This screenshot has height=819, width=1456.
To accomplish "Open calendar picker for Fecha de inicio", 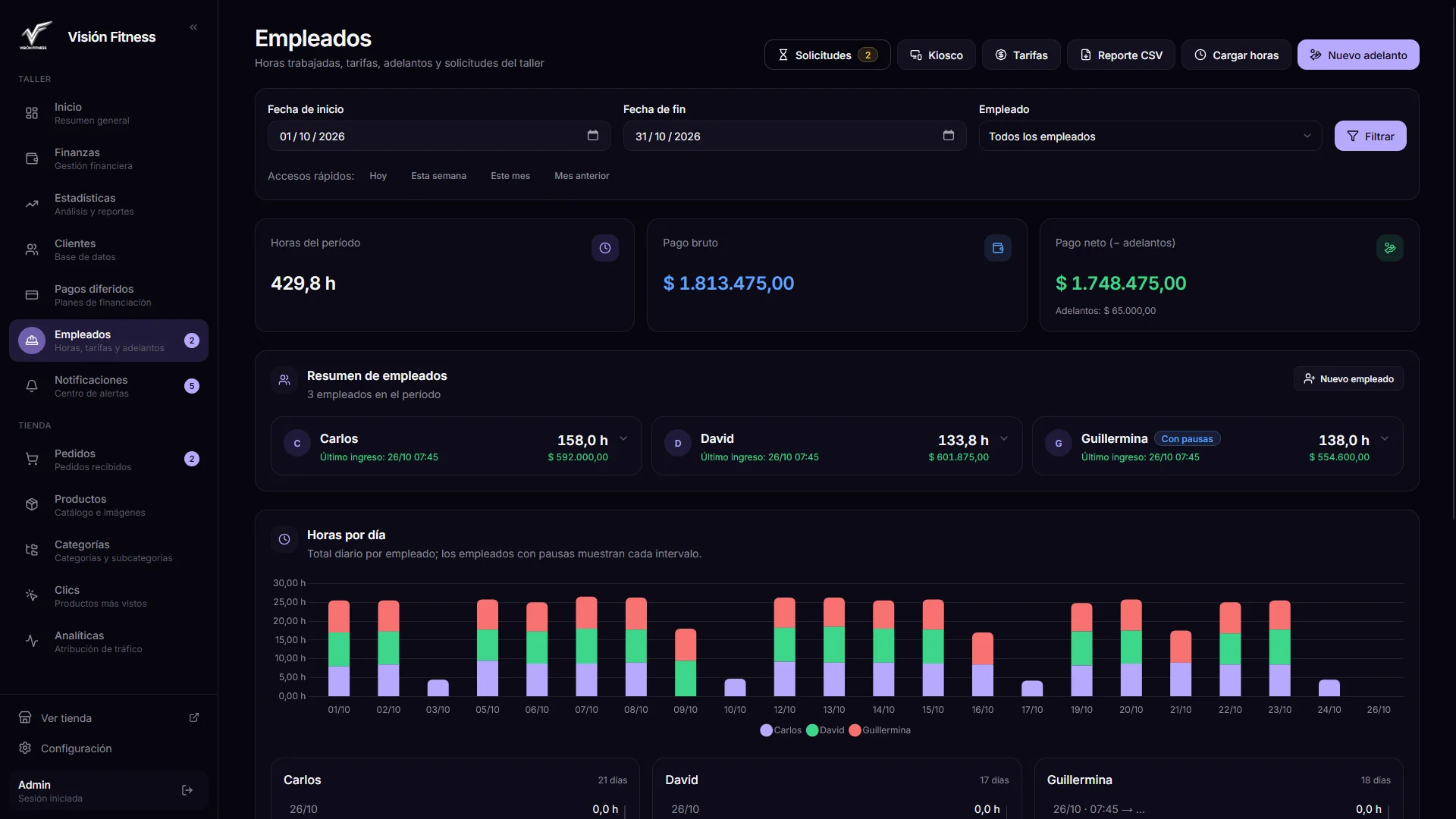I will pos(593,136).
